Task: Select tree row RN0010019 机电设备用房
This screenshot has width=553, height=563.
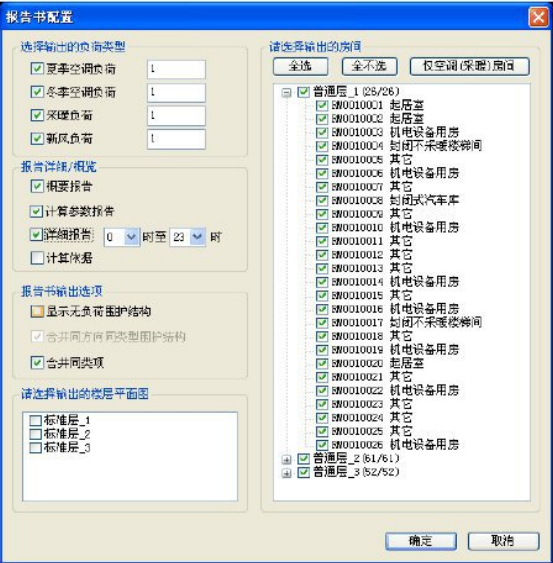Action: (x=395, y=350)
